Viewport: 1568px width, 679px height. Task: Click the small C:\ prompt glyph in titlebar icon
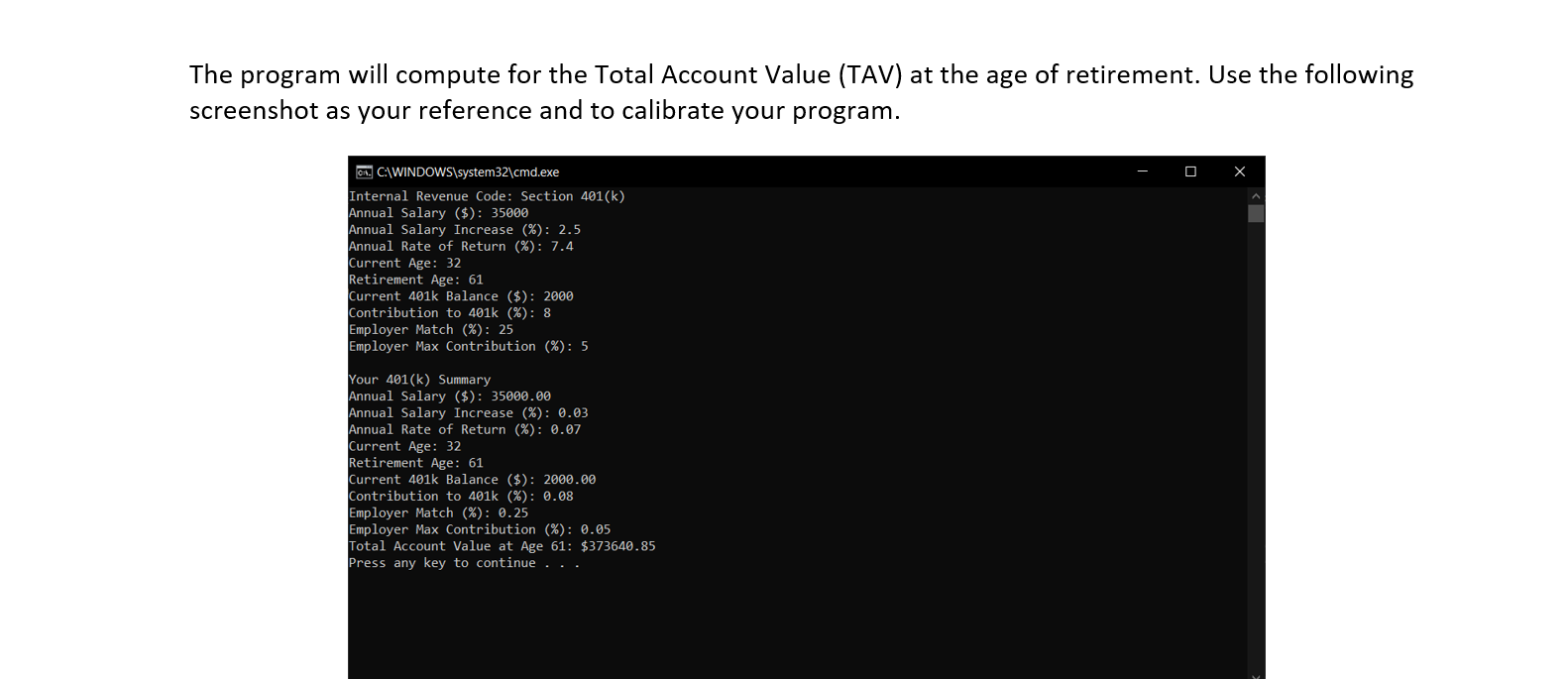pos(363,171)
